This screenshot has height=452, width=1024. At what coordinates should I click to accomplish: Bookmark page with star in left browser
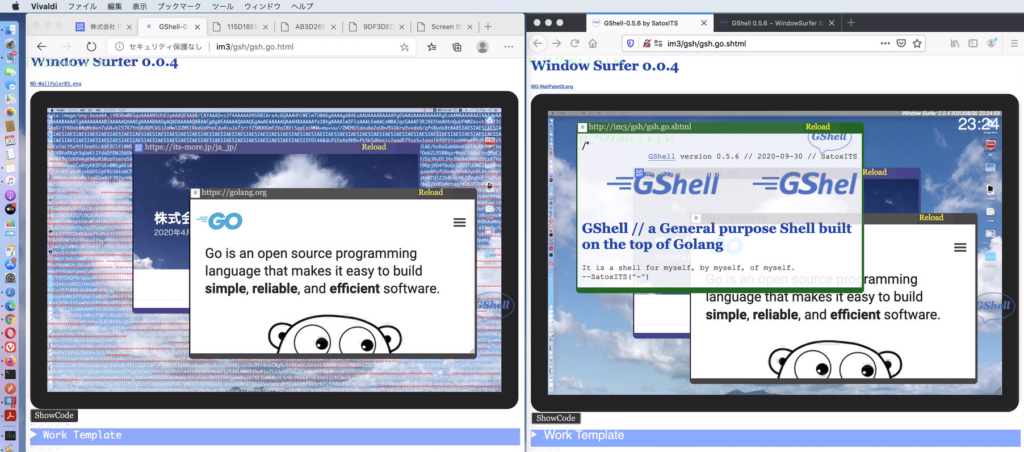coord(404,46)
